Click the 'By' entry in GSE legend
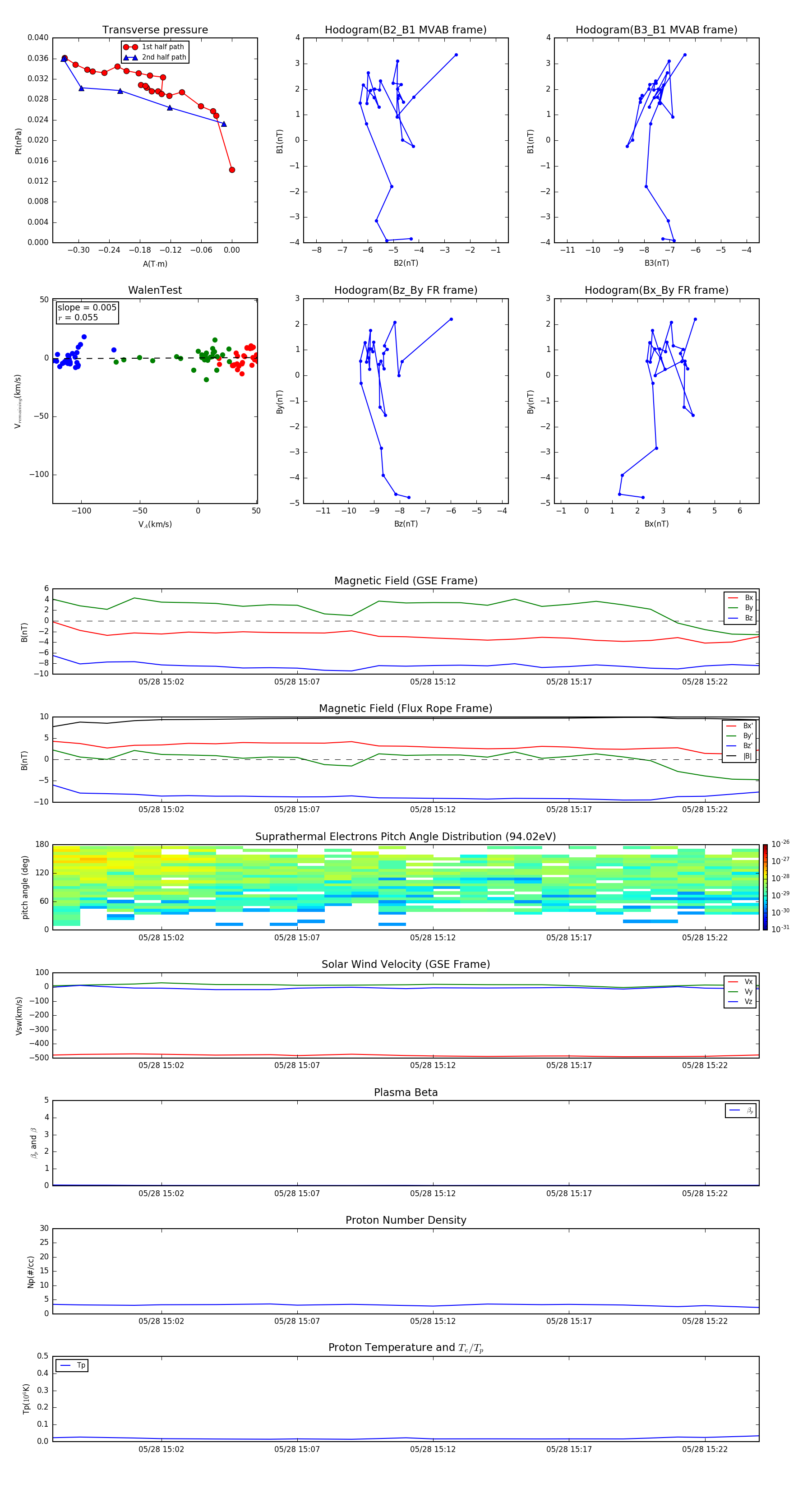 pos(740,607)
